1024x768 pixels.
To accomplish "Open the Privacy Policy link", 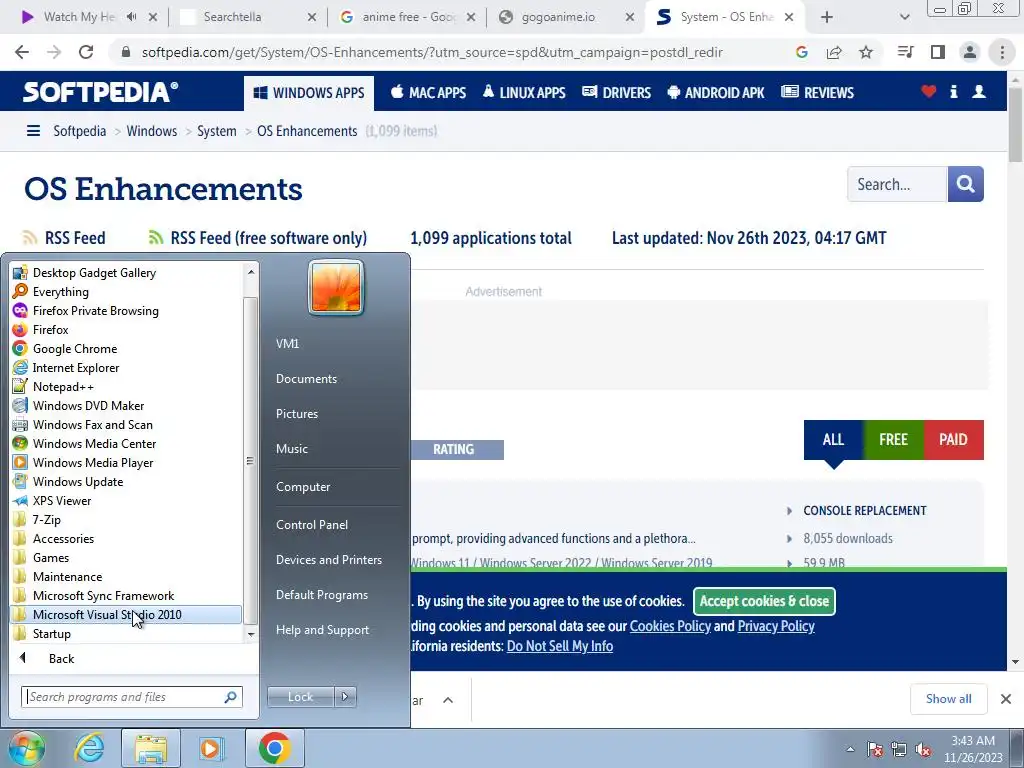I will [x=776, y=626].
